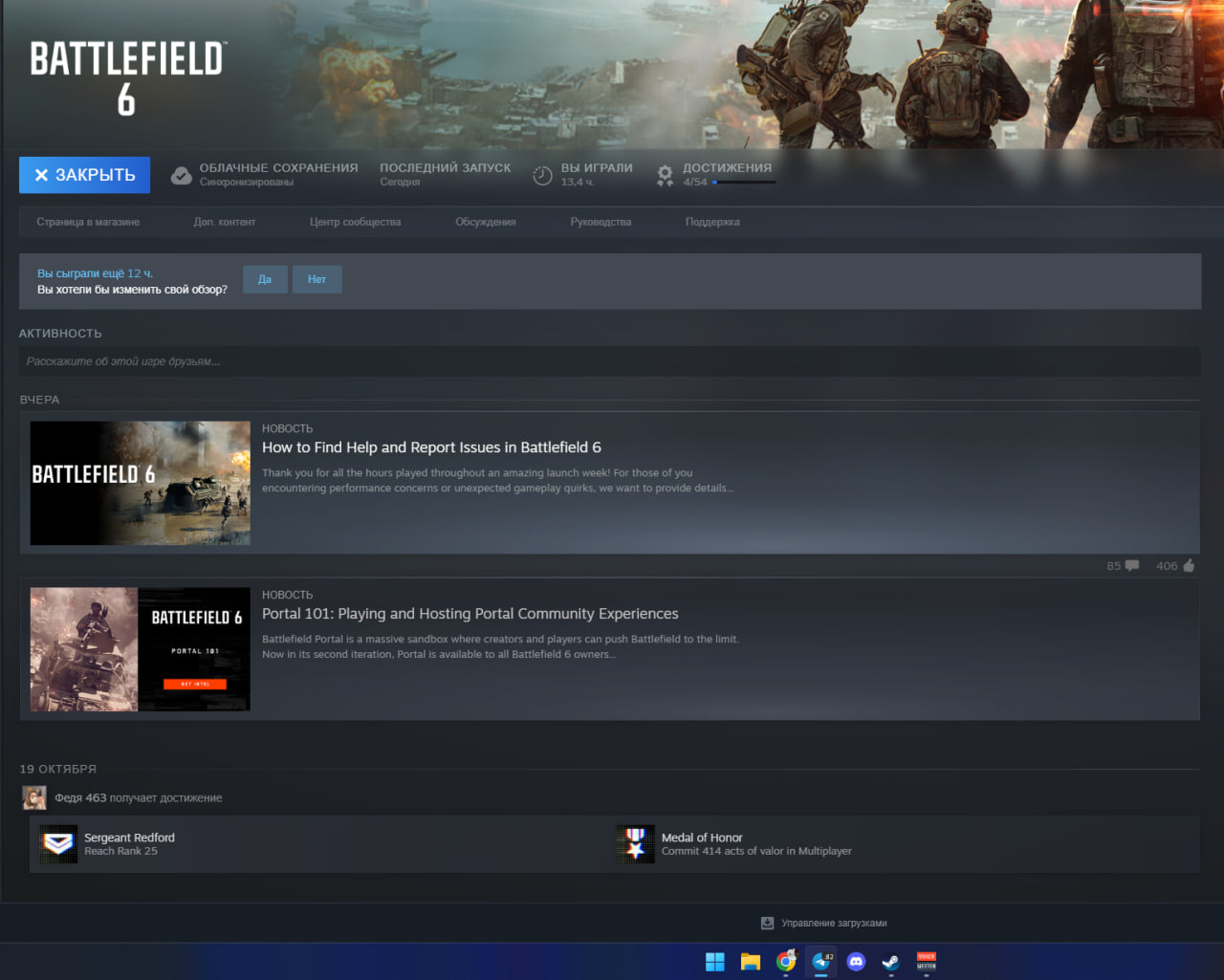Click the playtime clock icon

tap(542, 176)
